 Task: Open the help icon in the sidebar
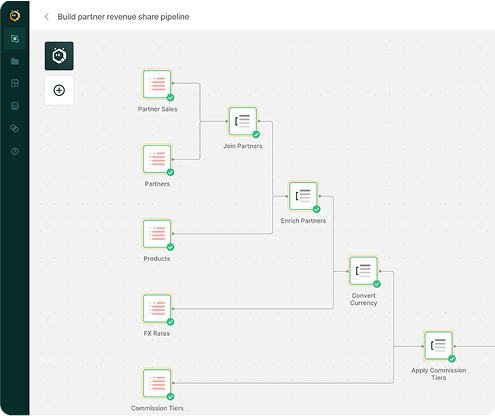pos(15,152)
